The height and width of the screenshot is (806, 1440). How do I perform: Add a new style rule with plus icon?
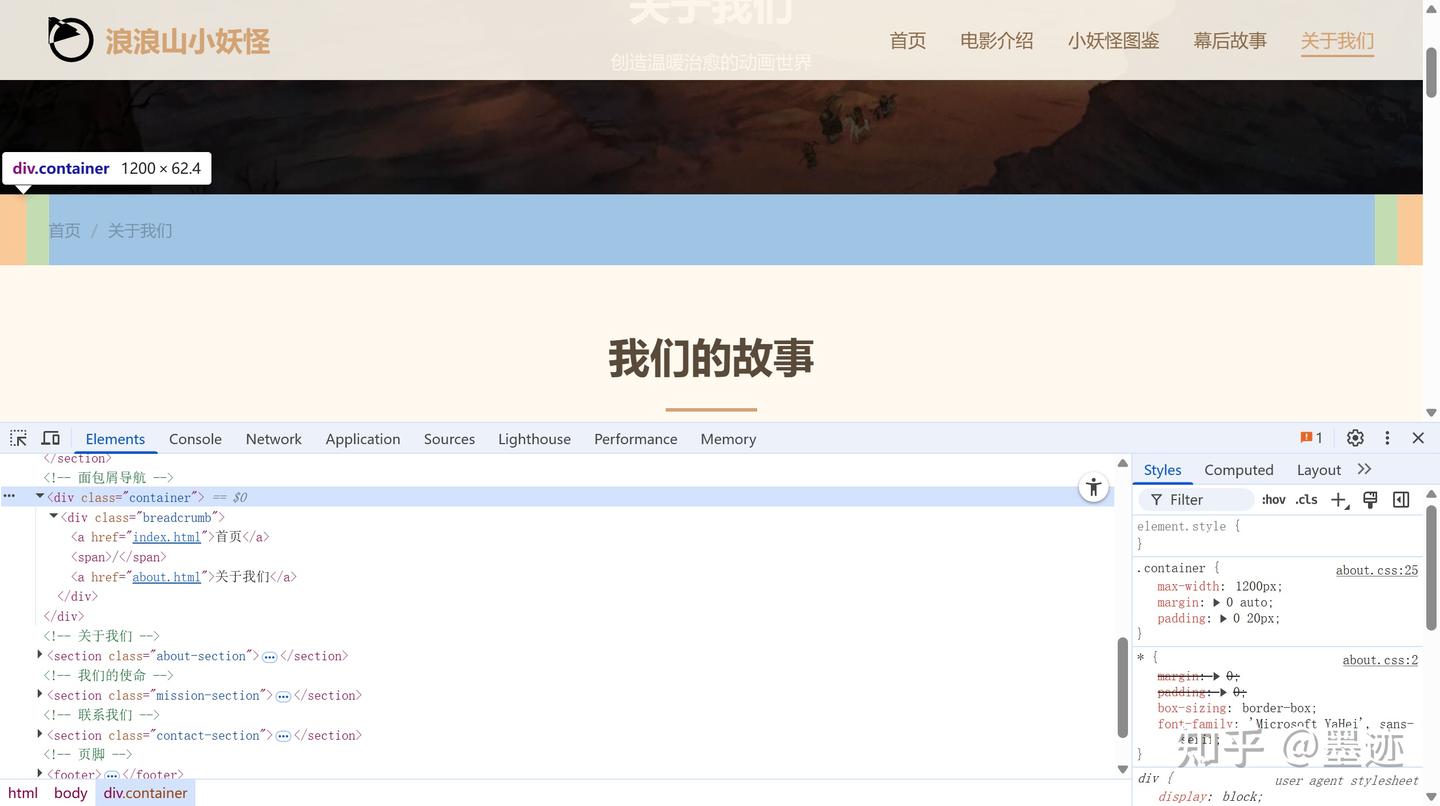(x=1339, y=500)
